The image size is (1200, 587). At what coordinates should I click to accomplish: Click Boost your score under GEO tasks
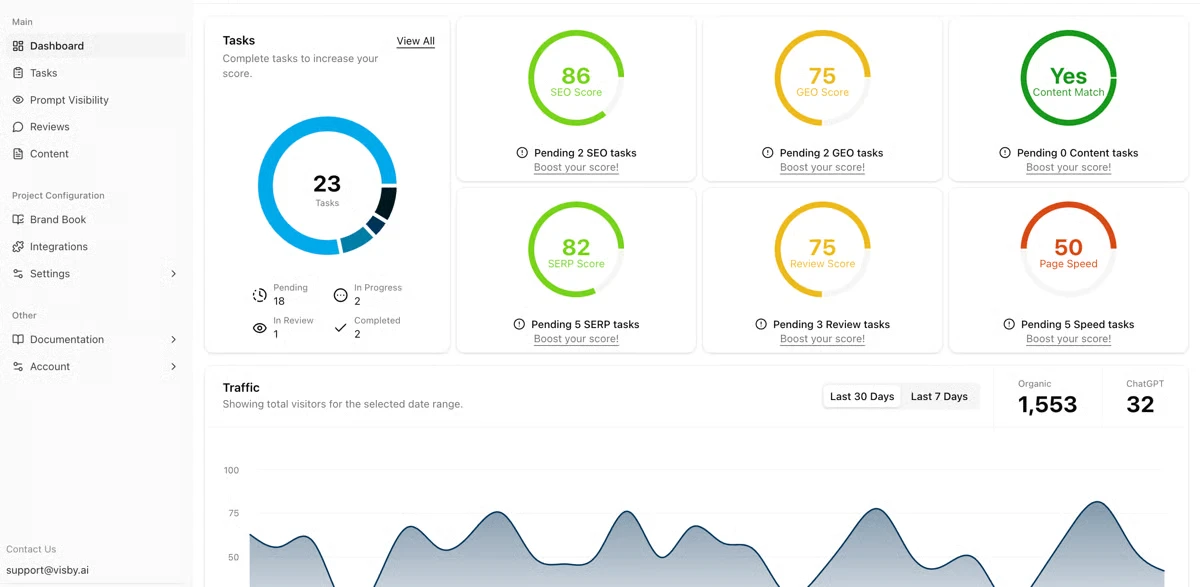tap(822, 168)
